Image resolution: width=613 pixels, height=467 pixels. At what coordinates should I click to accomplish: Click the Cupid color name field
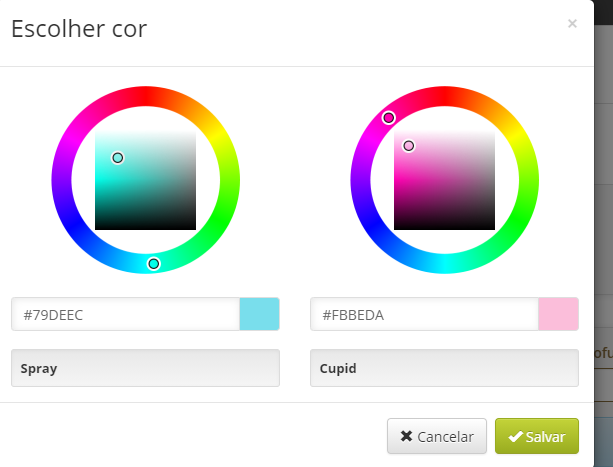click(x=445, y=368)
